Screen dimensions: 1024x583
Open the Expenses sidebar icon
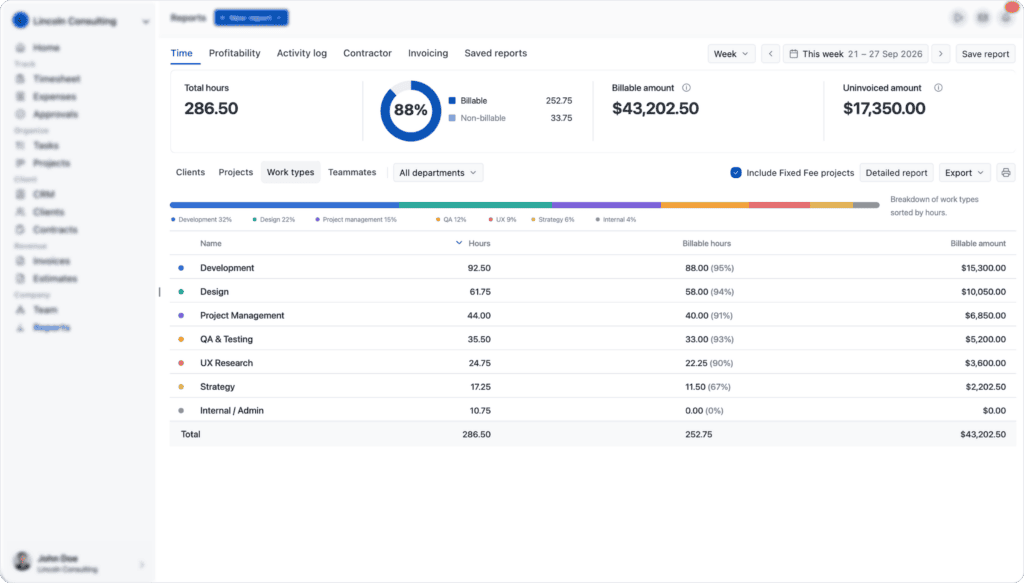tap(20, 97)
